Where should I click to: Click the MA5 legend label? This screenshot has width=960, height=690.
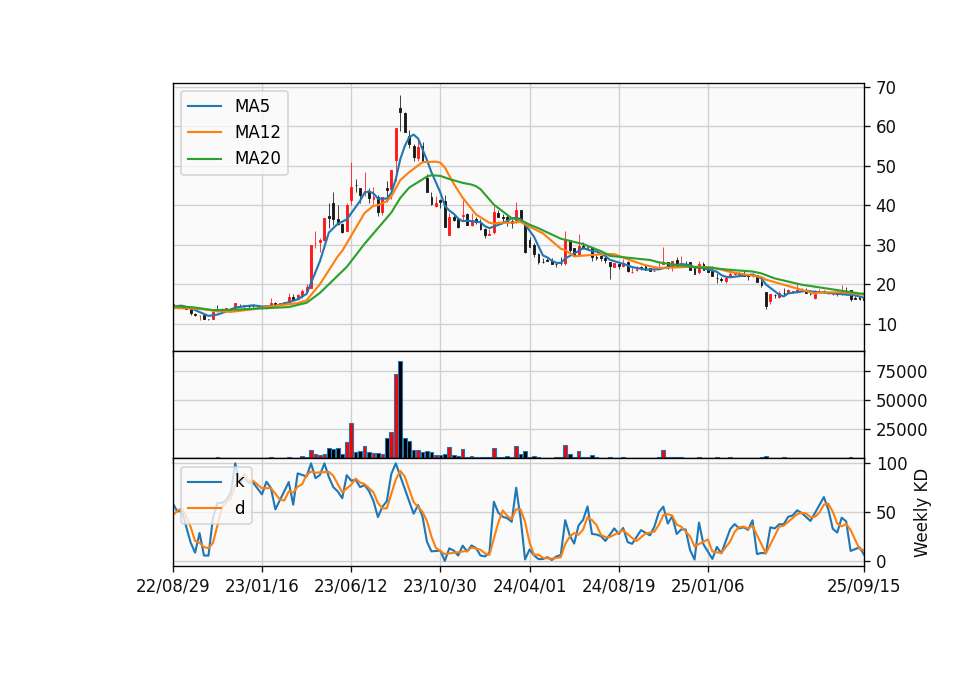point(252,106)
